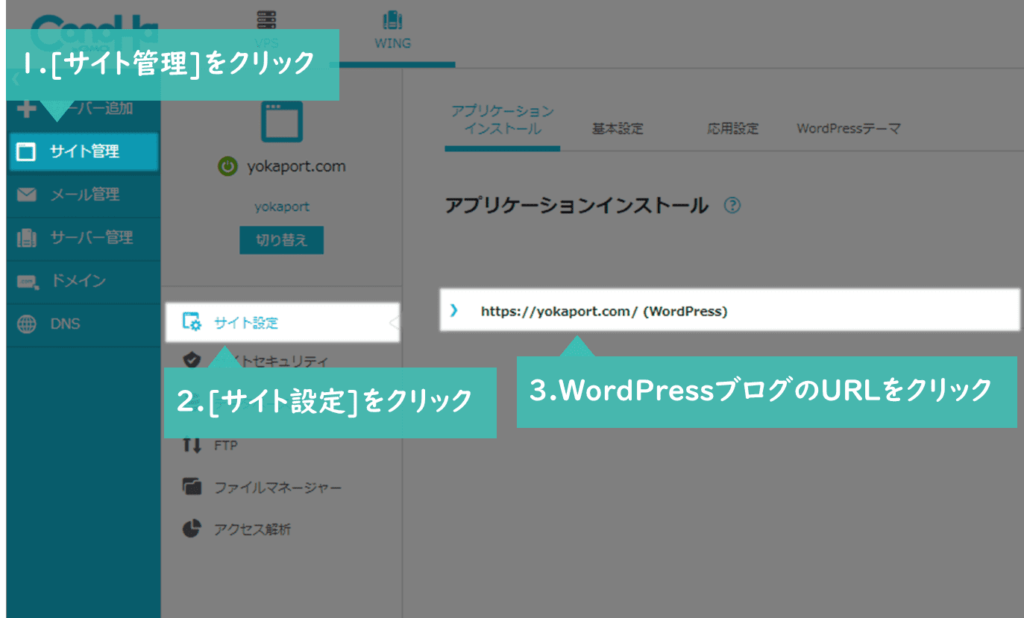Viewport: 1024px width, 618px height.
Task: Click the WING server icon
Action: pyautogui.click(x=392, y=20)
